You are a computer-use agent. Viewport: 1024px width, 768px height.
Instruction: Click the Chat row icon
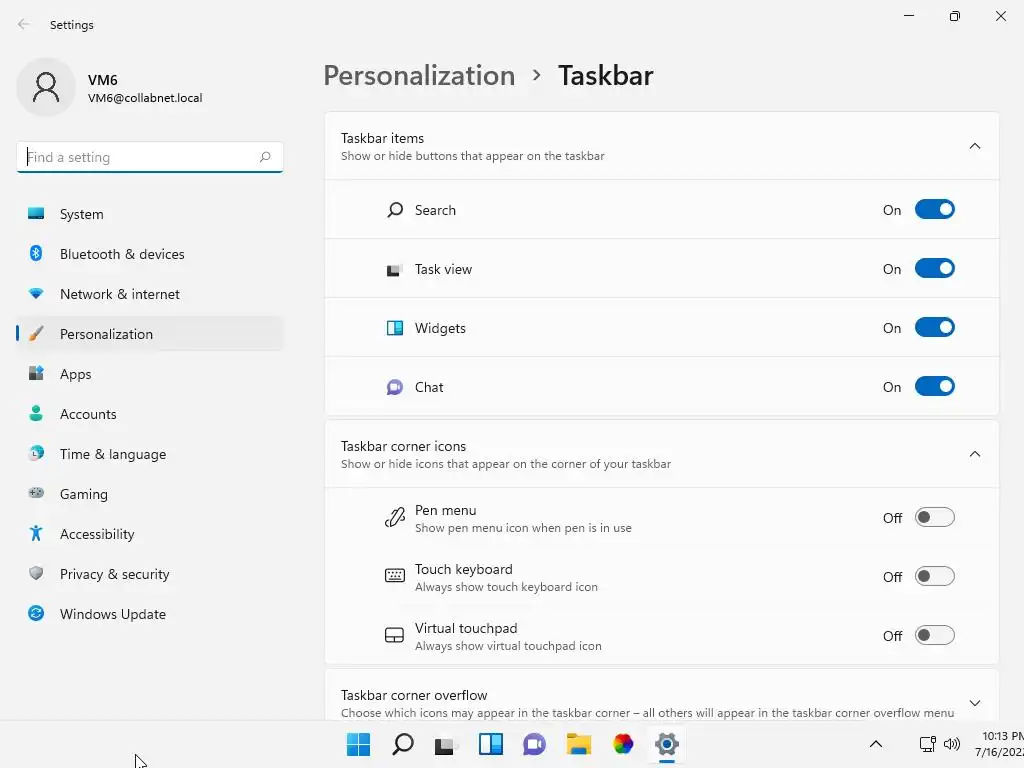pyautogui.click(x=394, y=387)
